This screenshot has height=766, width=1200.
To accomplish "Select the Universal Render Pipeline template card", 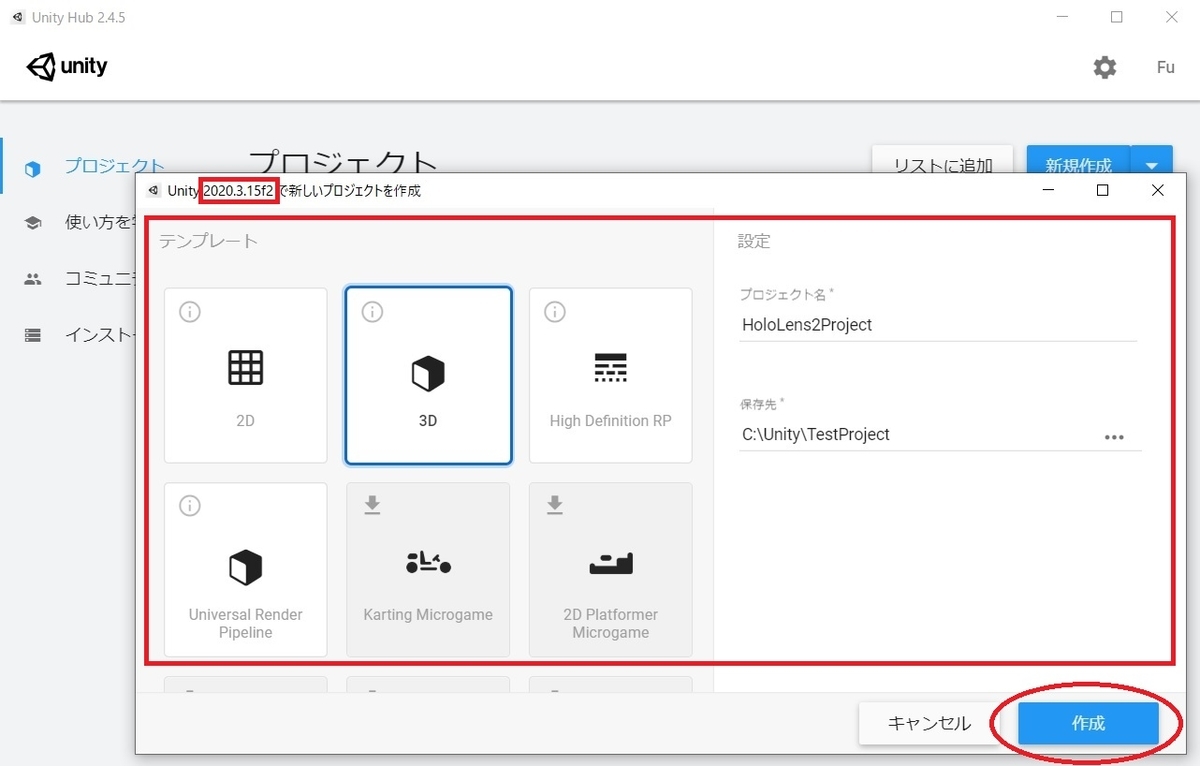I will (246, 570).
